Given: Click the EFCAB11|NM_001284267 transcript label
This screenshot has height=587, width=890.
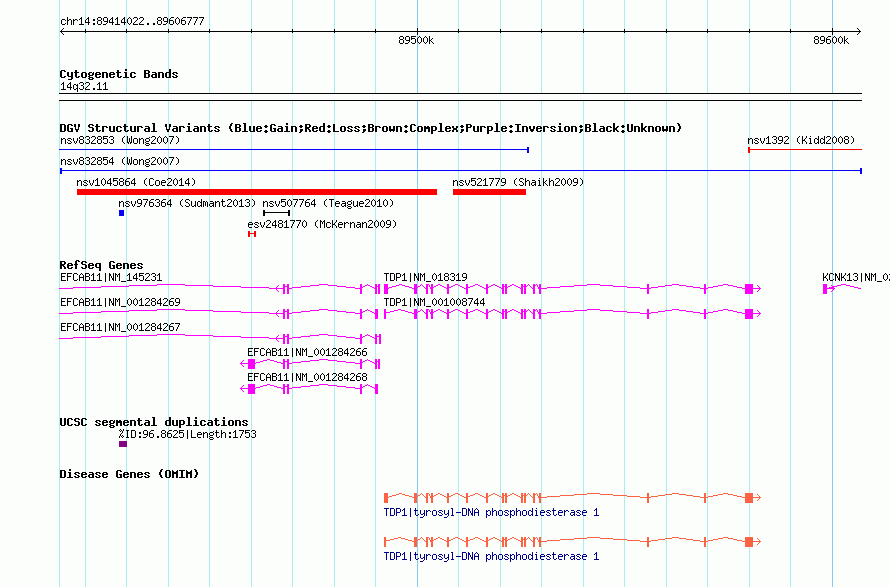Looking at the screenshot, I should tap(120, 327).
